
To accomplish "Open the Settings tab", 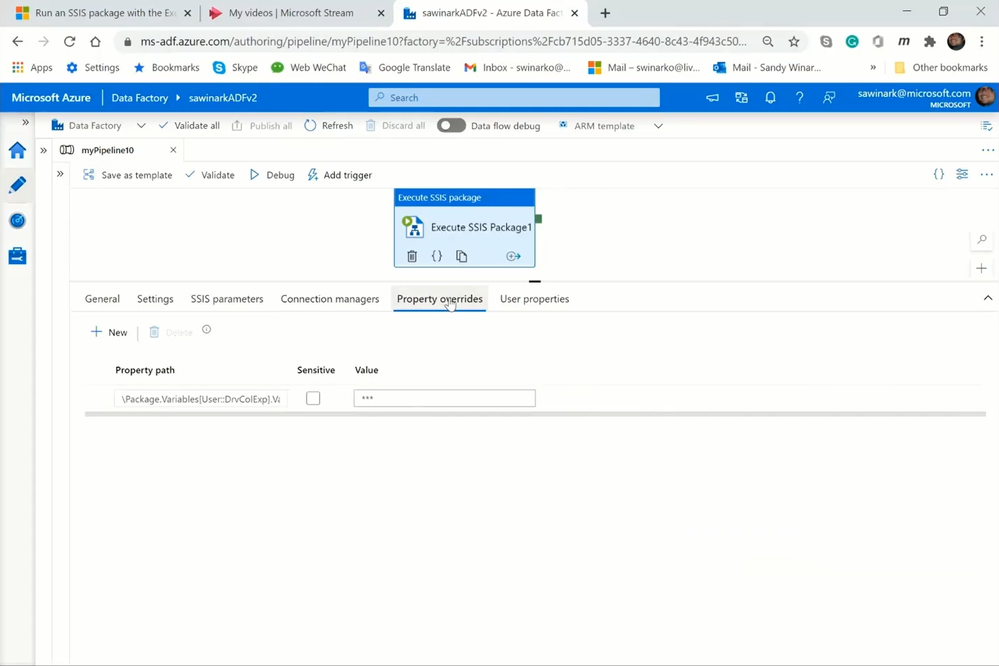I will tap(155, 299).
